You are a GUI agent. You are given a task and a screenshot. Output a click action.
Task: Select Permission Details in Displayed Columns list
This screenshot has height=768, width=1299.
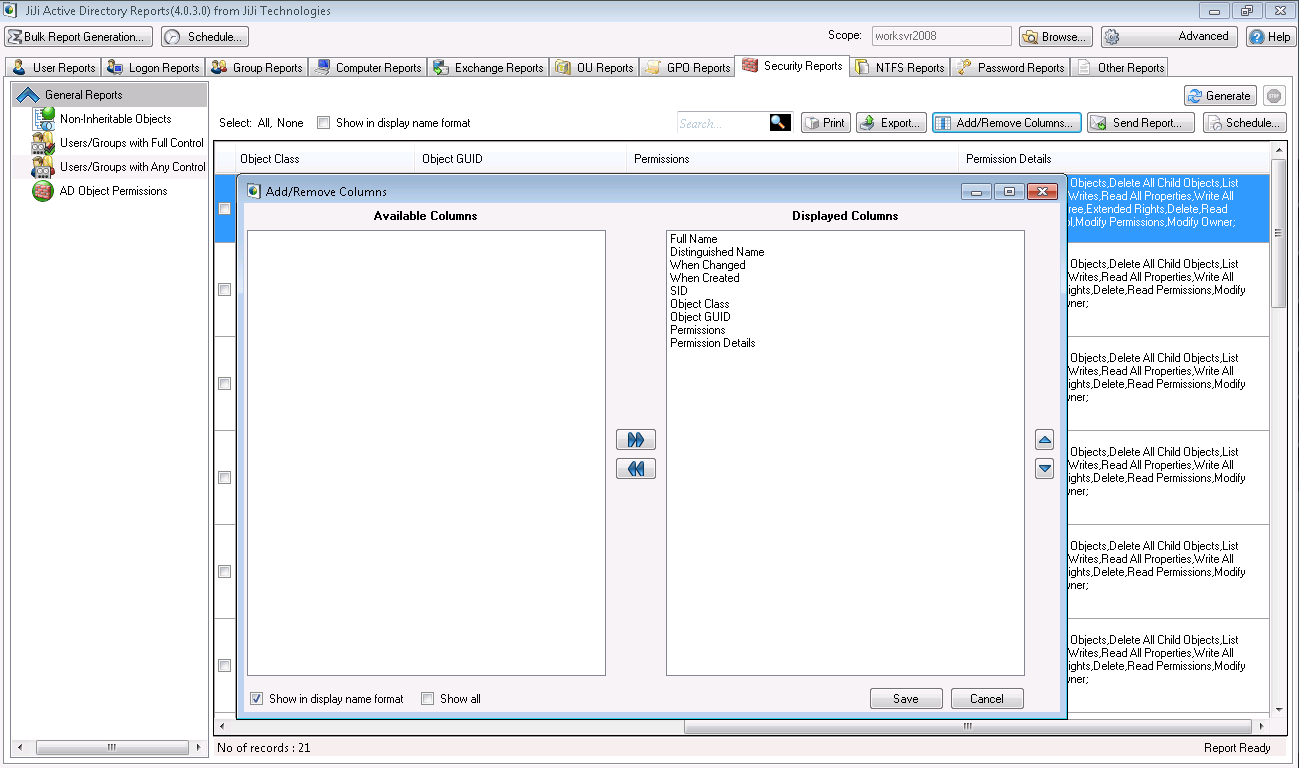pos(713,343)
